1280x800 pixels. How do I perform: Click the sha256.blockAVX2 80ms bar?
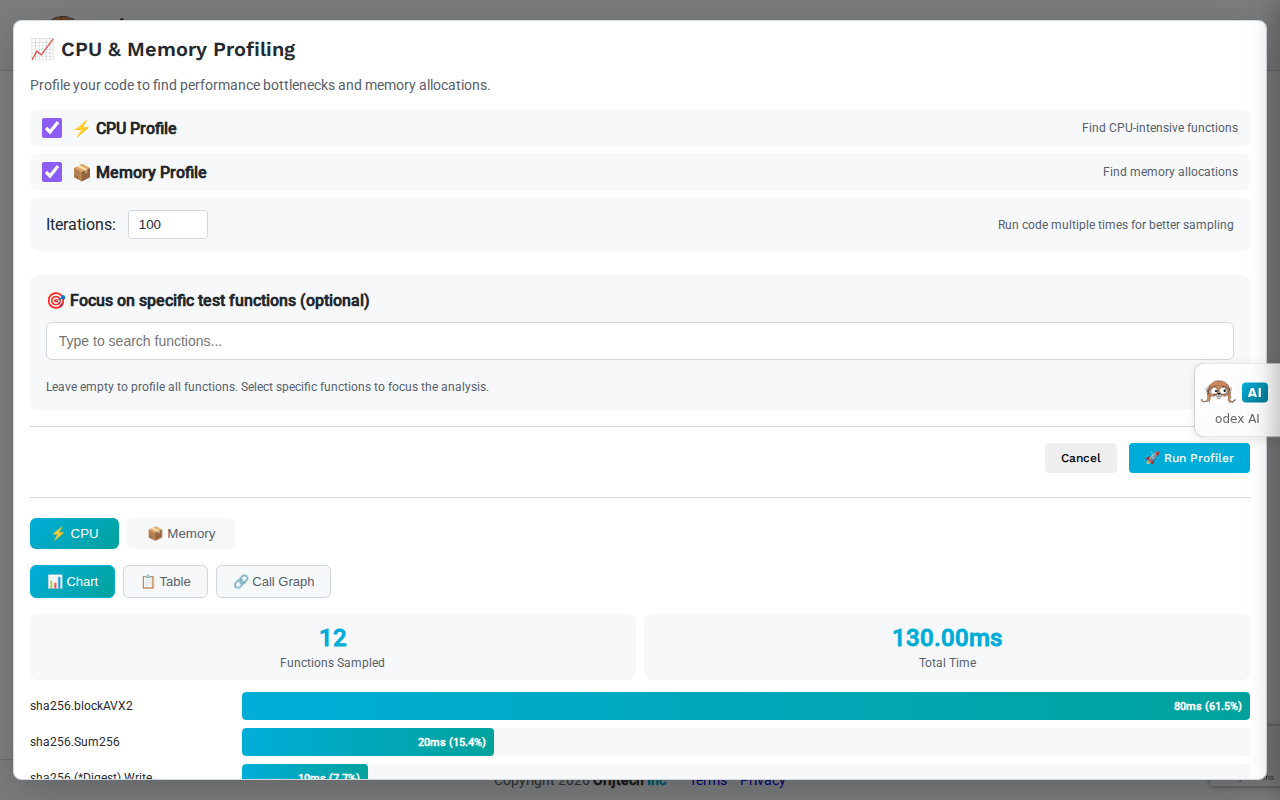point(745,706)
